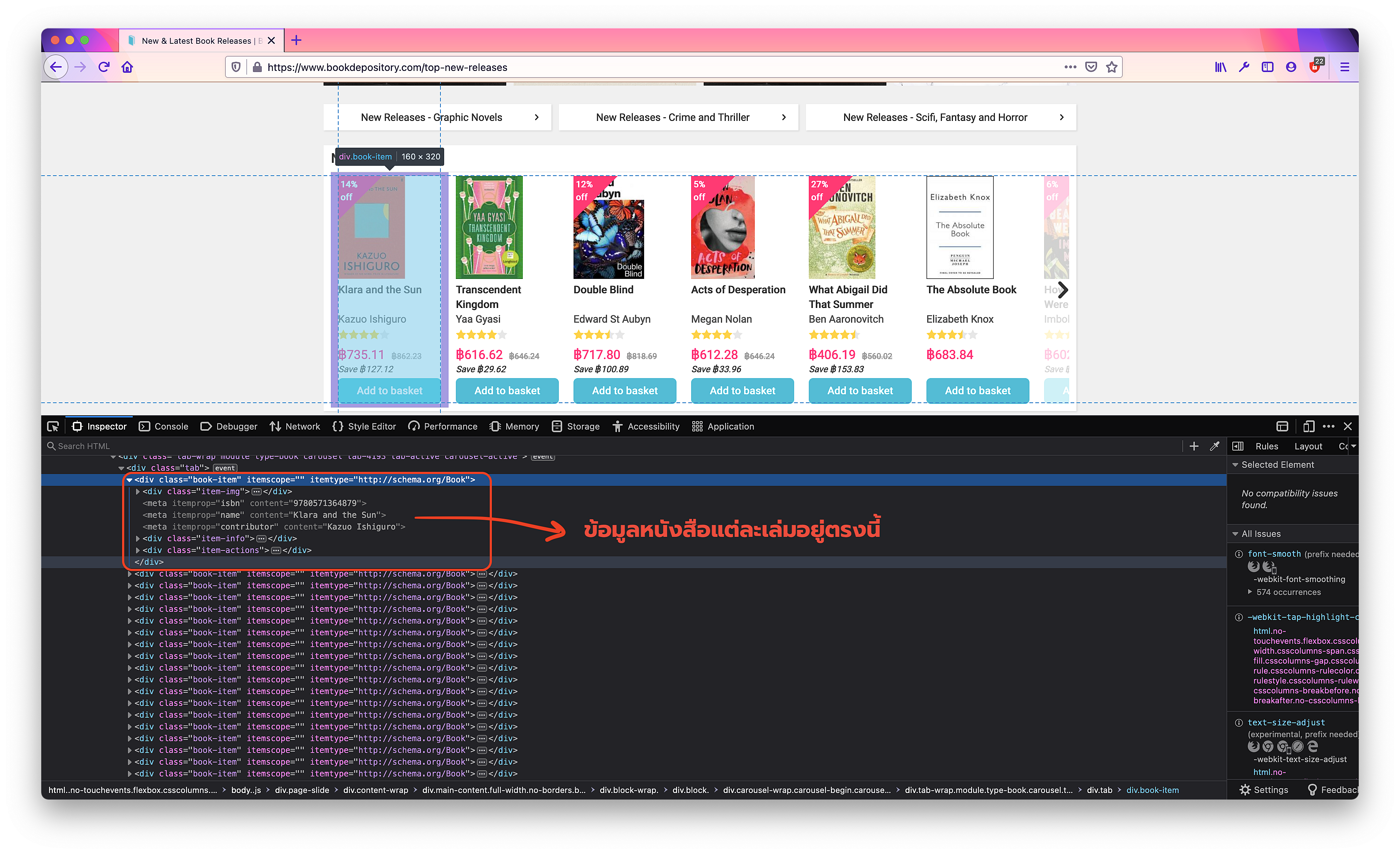Image resolution: width=1400 pixels, height=854 pixels.
Task: Go back to the previous page
Action: point(56,67)
